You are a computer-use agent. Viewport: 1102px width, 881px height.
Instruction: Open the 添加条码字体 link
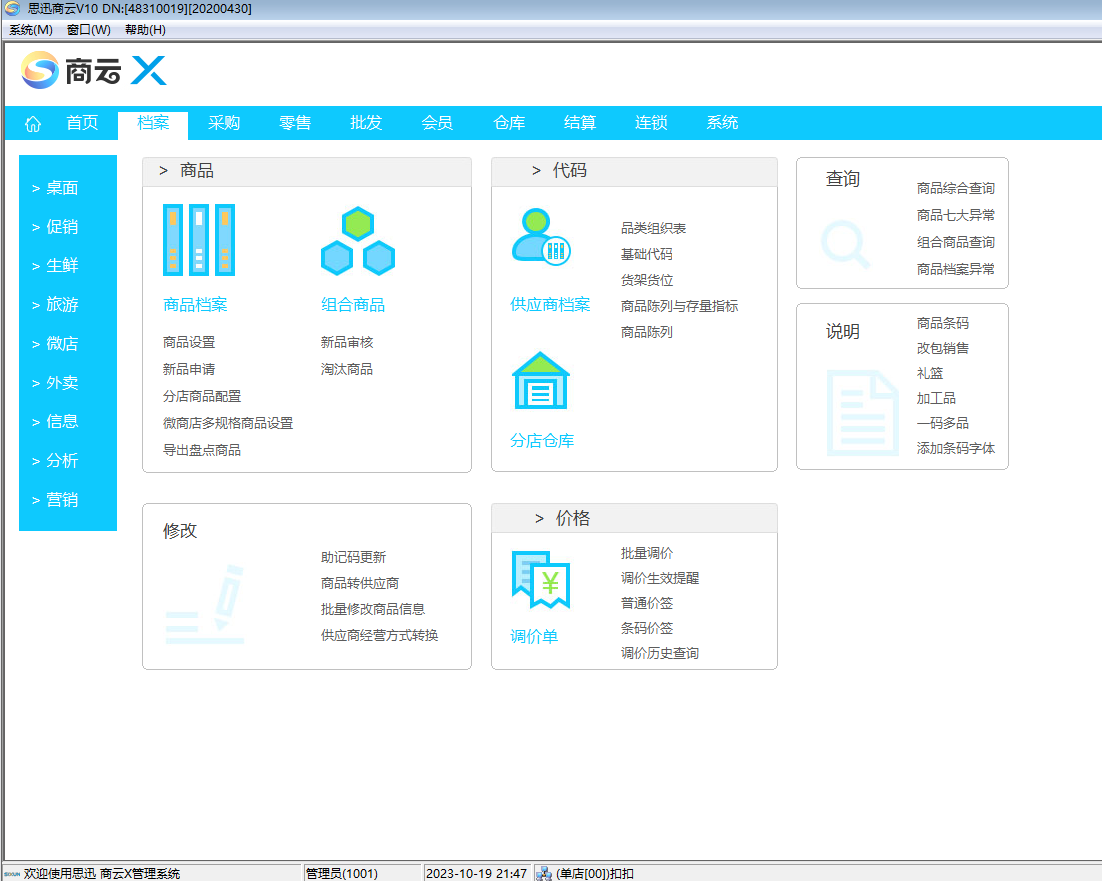click(956, 448)
